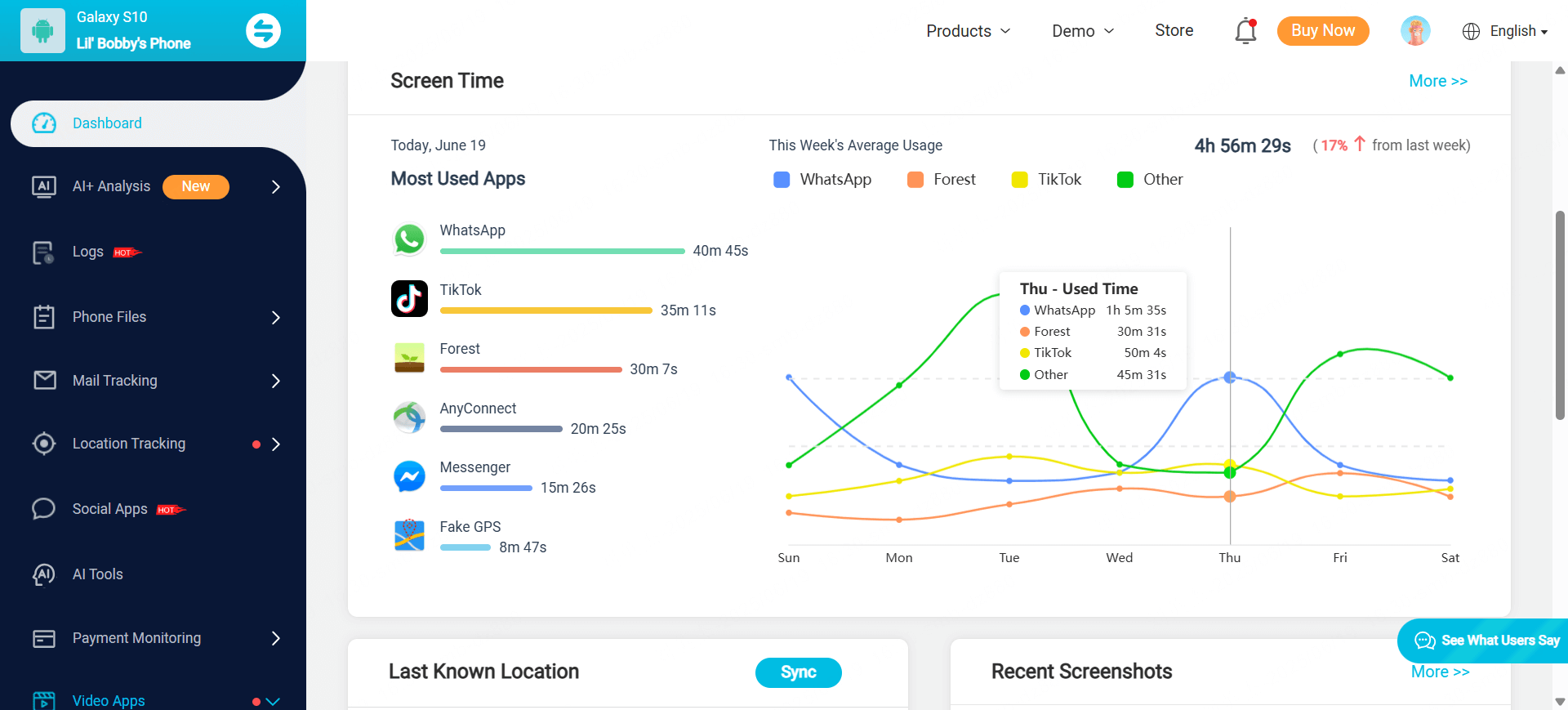Open the Dashboard gauge icon

coord(44,123)
